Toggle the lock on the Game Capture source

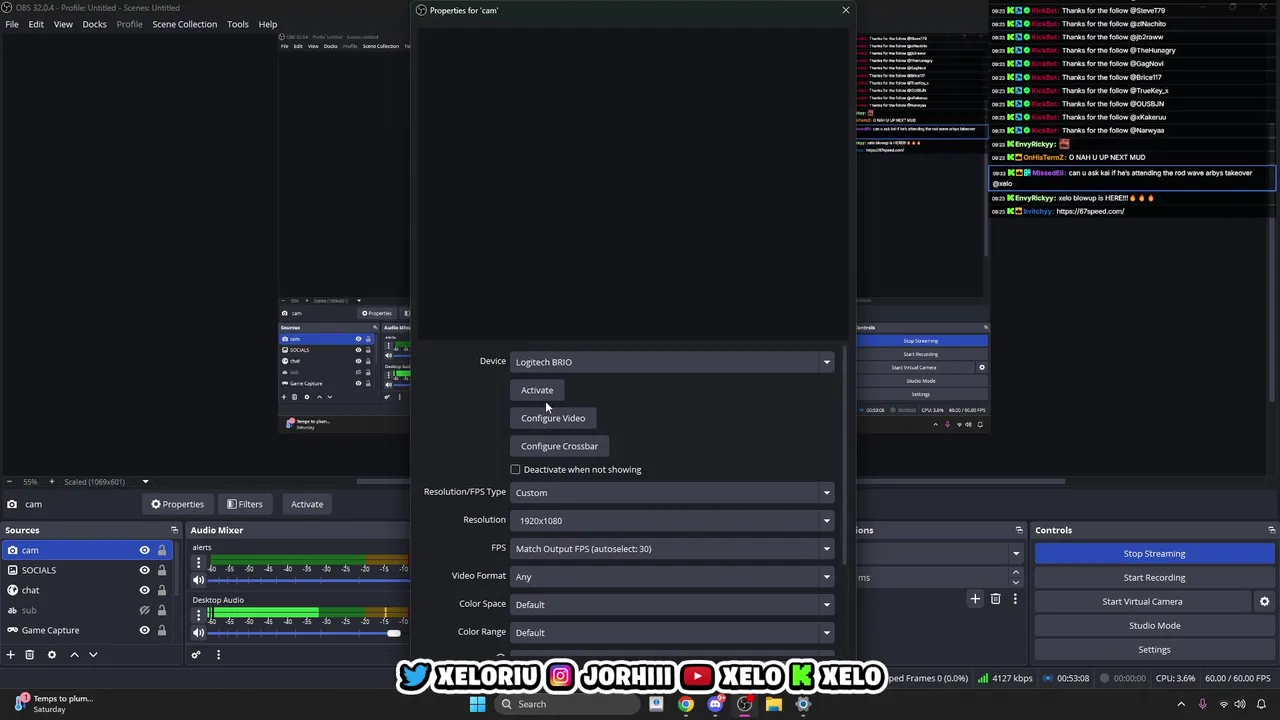(162, 630)
